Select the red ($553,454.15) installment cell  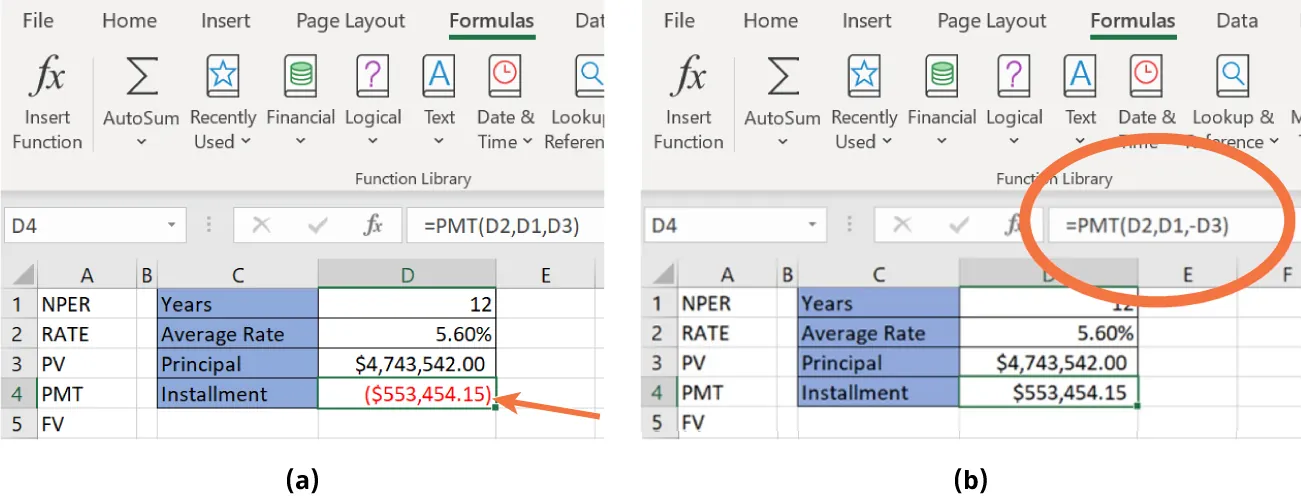point(406,394)
